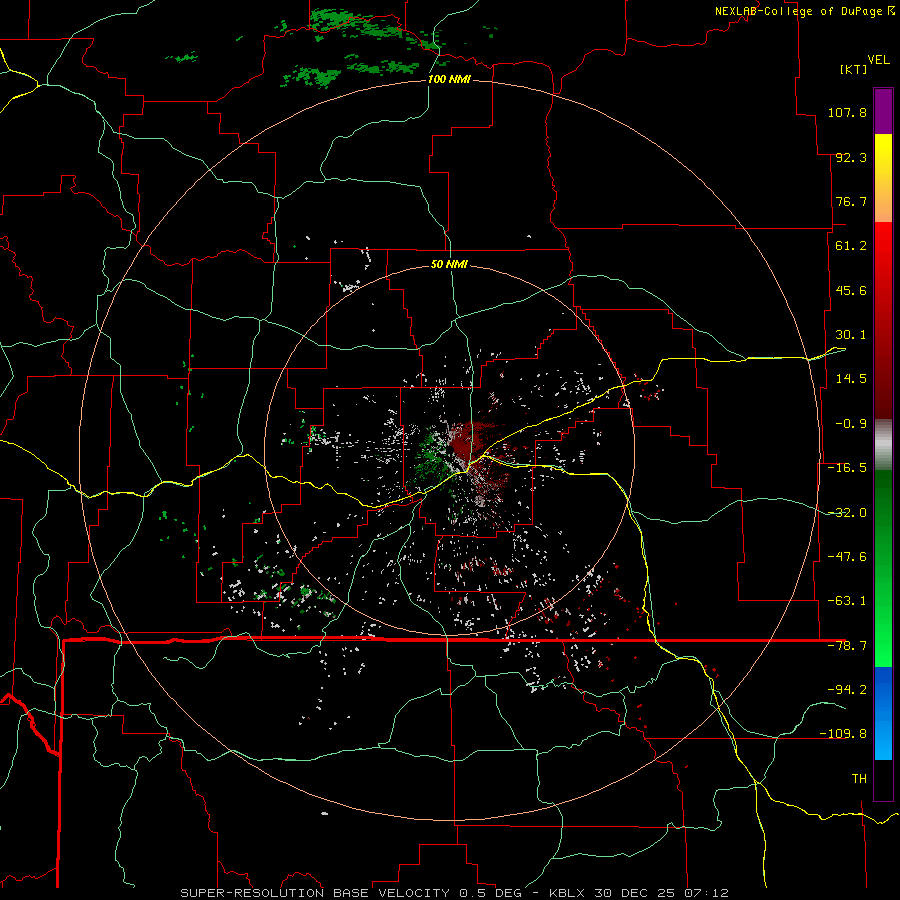Click the gray segment of the color bar
This screenshot has height=900, width=900.
[x=883, y=445]
